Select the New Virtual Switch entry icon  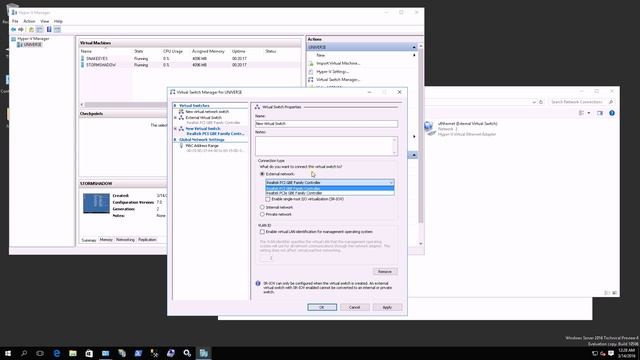coord(181,129)
